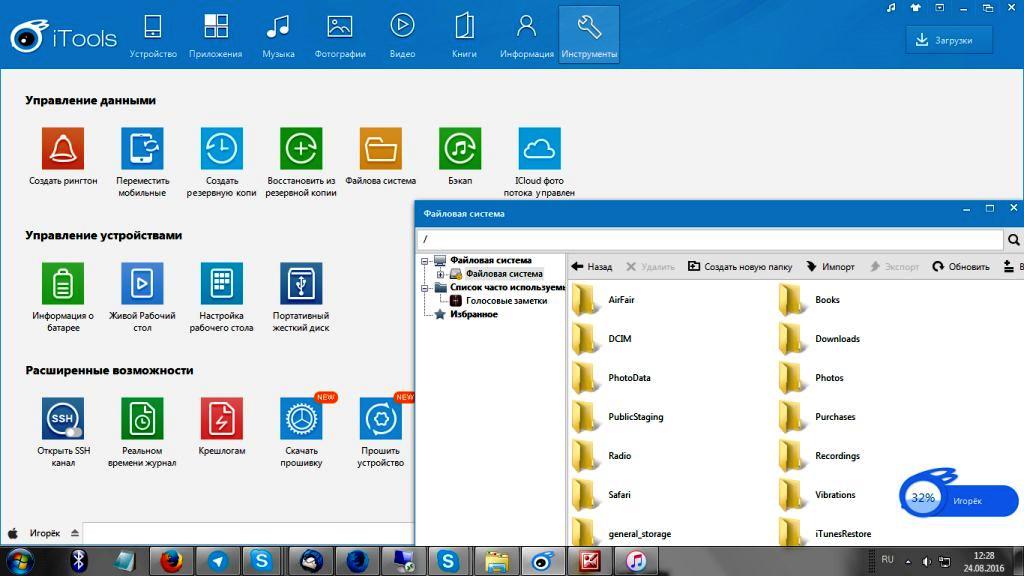Open the Firefox icon in taskbar
This screenshot has height=576, width=1024.
click(x=171, y=561)
